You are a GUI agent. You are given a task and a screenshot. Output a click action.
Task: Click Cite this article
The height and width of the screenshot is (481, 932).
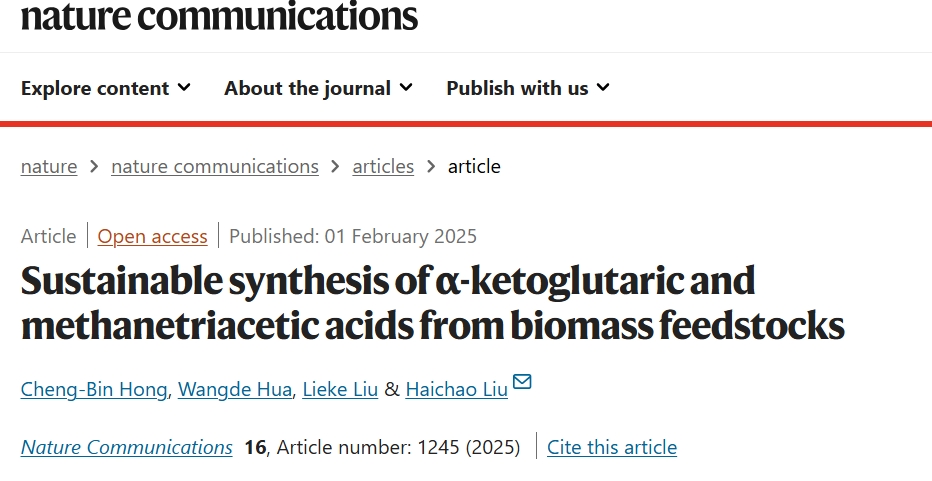tap(612, 447)
